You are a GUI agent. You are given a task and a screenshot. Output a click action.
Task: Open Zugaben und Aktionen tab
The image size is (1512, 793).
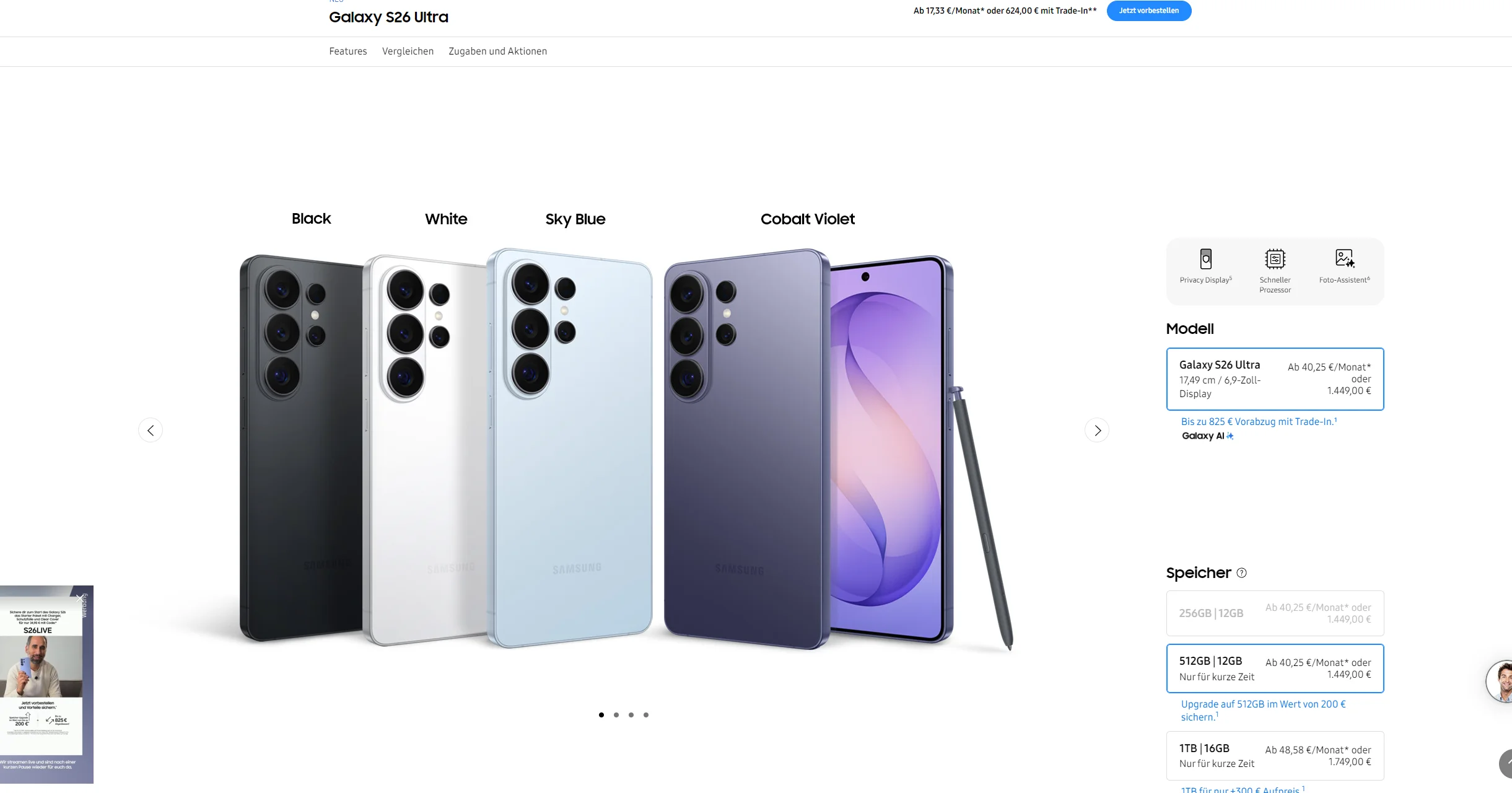pos(497,51)
